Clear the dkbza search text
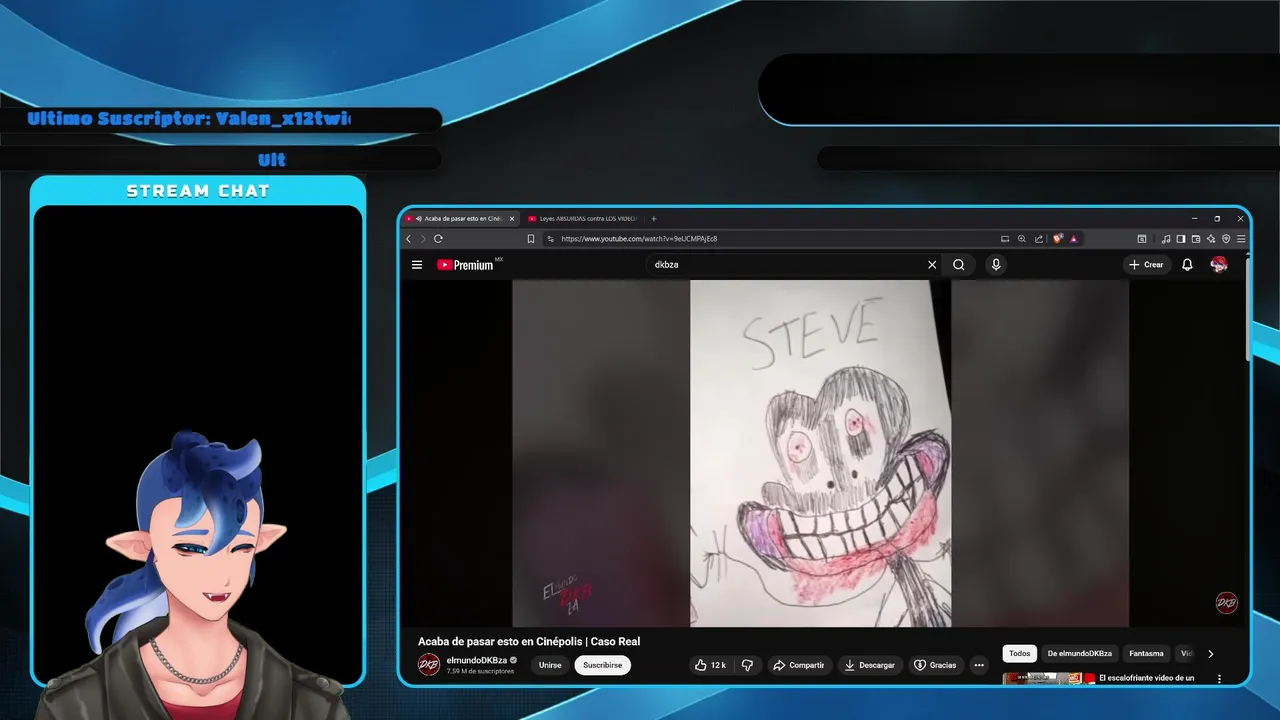This screenshot has width=1280, height=720. click(932, 265)
